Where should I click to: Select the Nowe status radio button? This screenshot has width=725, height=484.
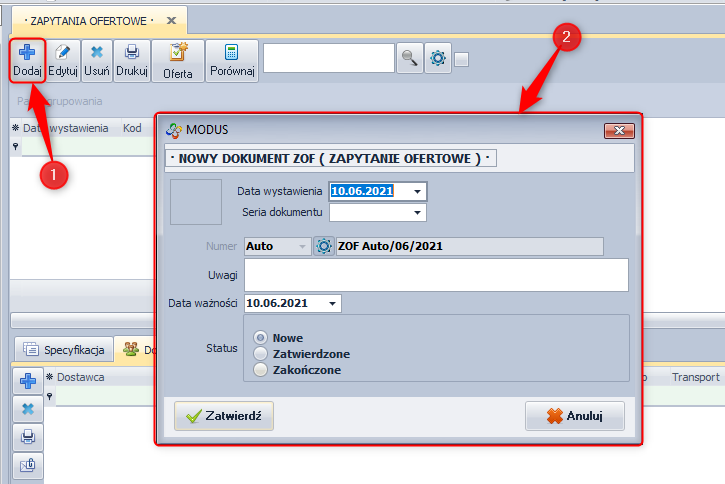tap(262, 338)
